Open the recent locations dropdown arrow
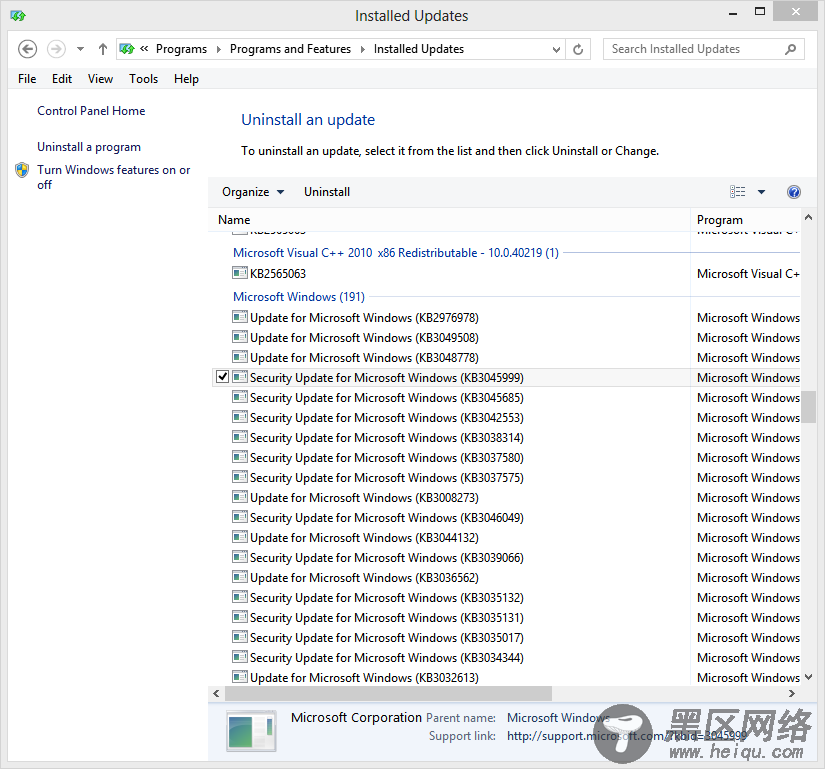 pos(80,49)
